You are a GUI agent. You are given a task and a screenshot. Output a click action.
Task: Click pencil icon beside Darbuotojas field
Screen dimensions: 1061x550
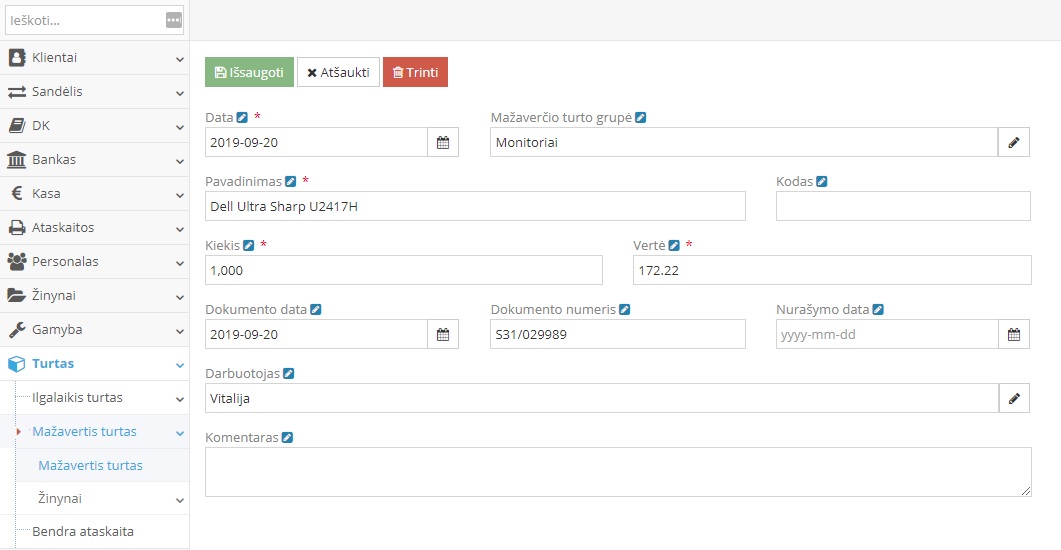(1014, 399)
